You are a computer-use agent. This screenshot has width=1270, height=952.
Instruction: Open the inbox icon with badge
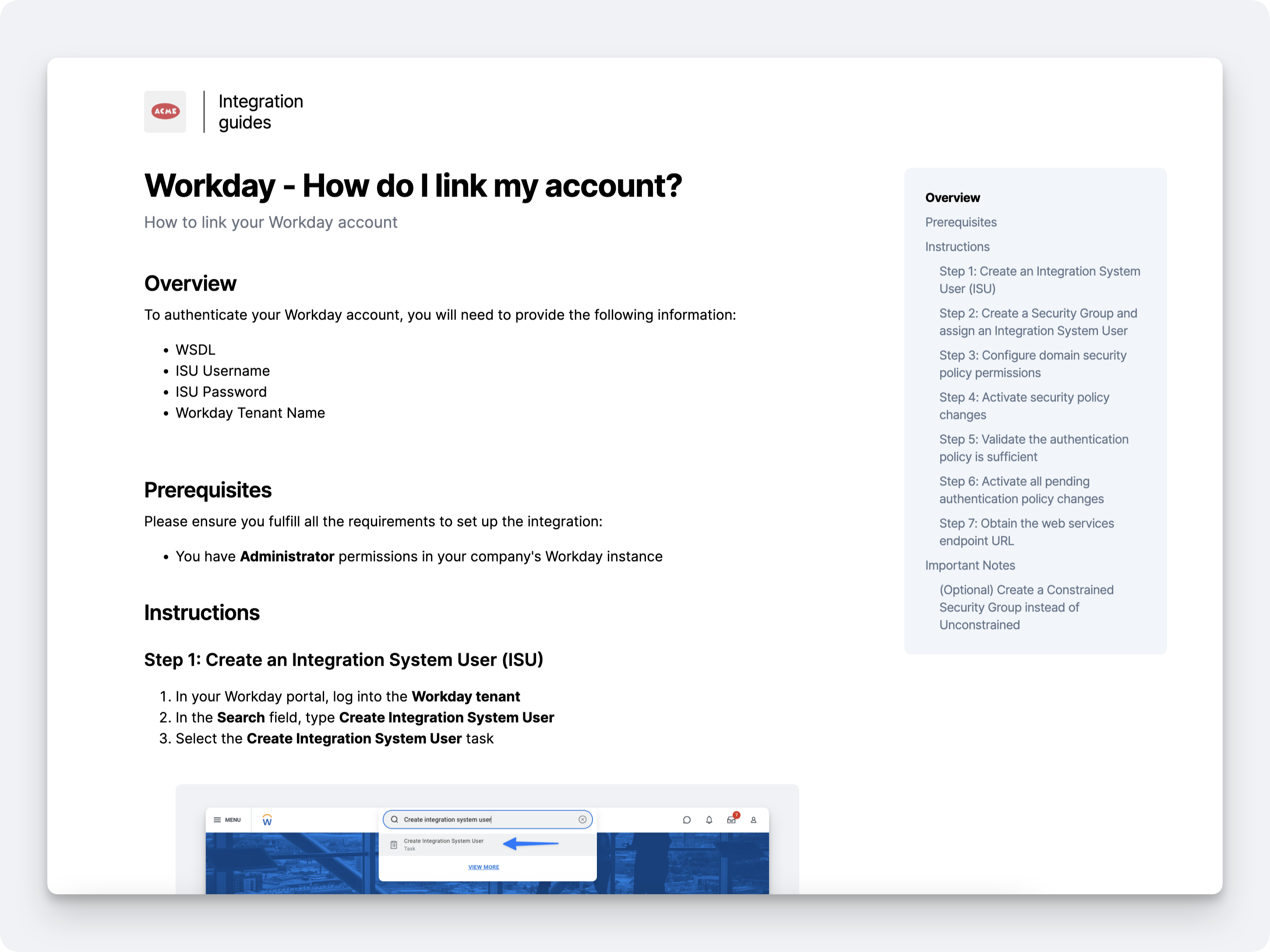pyautogui.click(x=731, y=820)
